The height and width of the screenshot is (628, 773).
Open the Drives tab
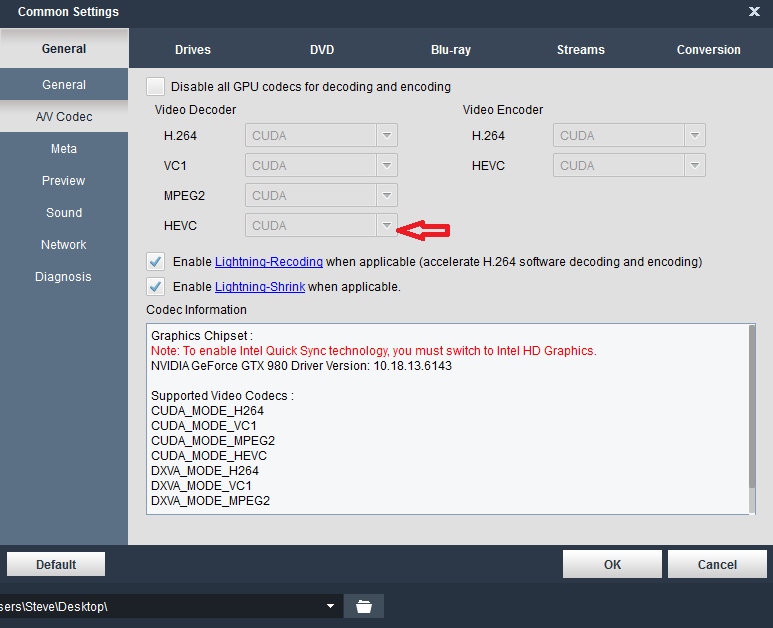pos(193,50)
